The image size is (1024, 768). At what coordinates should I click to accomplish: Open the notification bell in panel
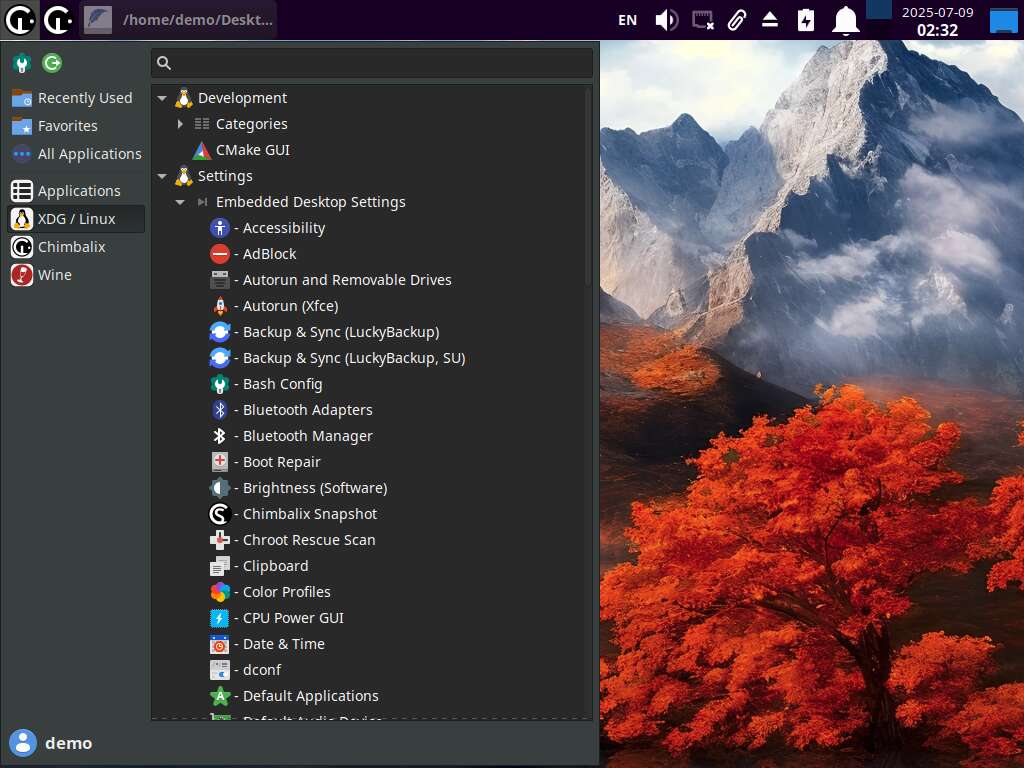click(x=846, y=20)
